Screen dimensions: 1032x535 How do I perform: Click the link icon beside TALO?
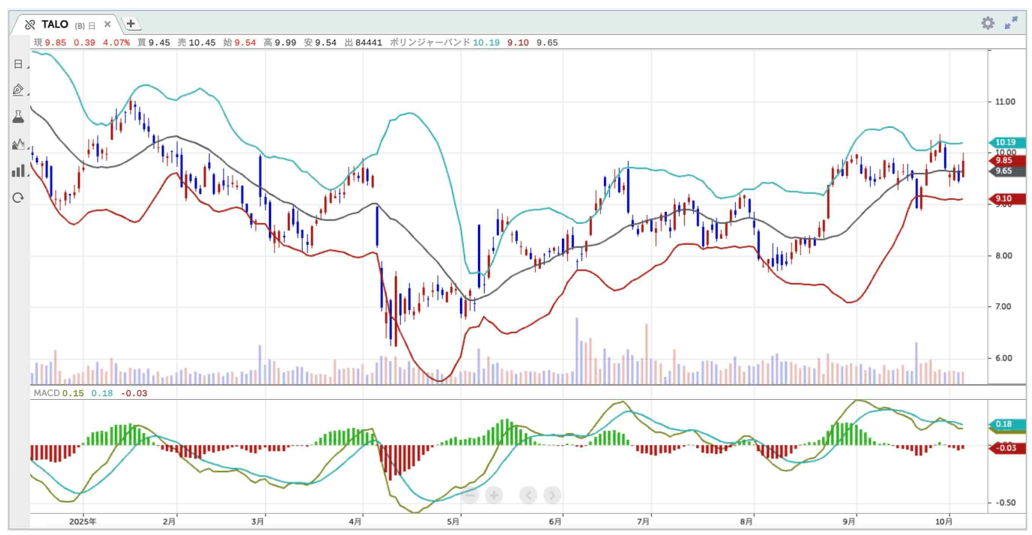click(x=30, y=24)
